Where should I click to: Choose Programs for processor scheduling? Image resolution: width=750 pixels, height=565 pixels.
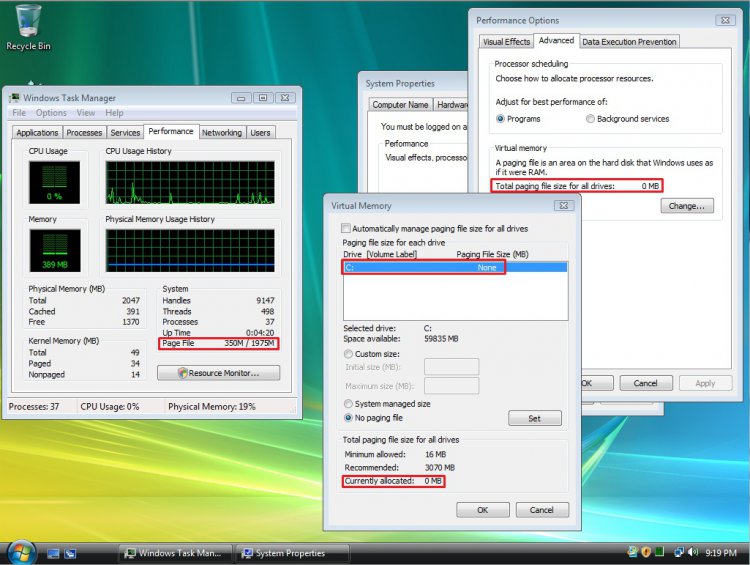click(500, 119)
